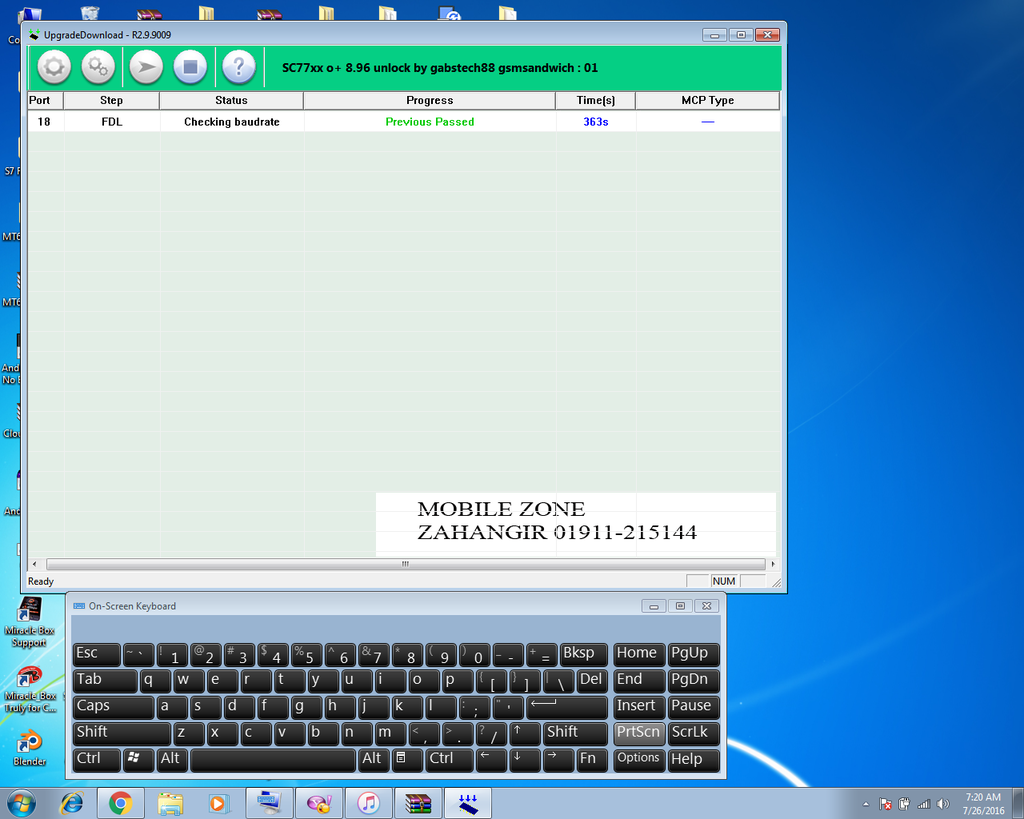Viewport: 1024px width, 819px height.
Task: Click the Status column header
Action: (231, 100)
